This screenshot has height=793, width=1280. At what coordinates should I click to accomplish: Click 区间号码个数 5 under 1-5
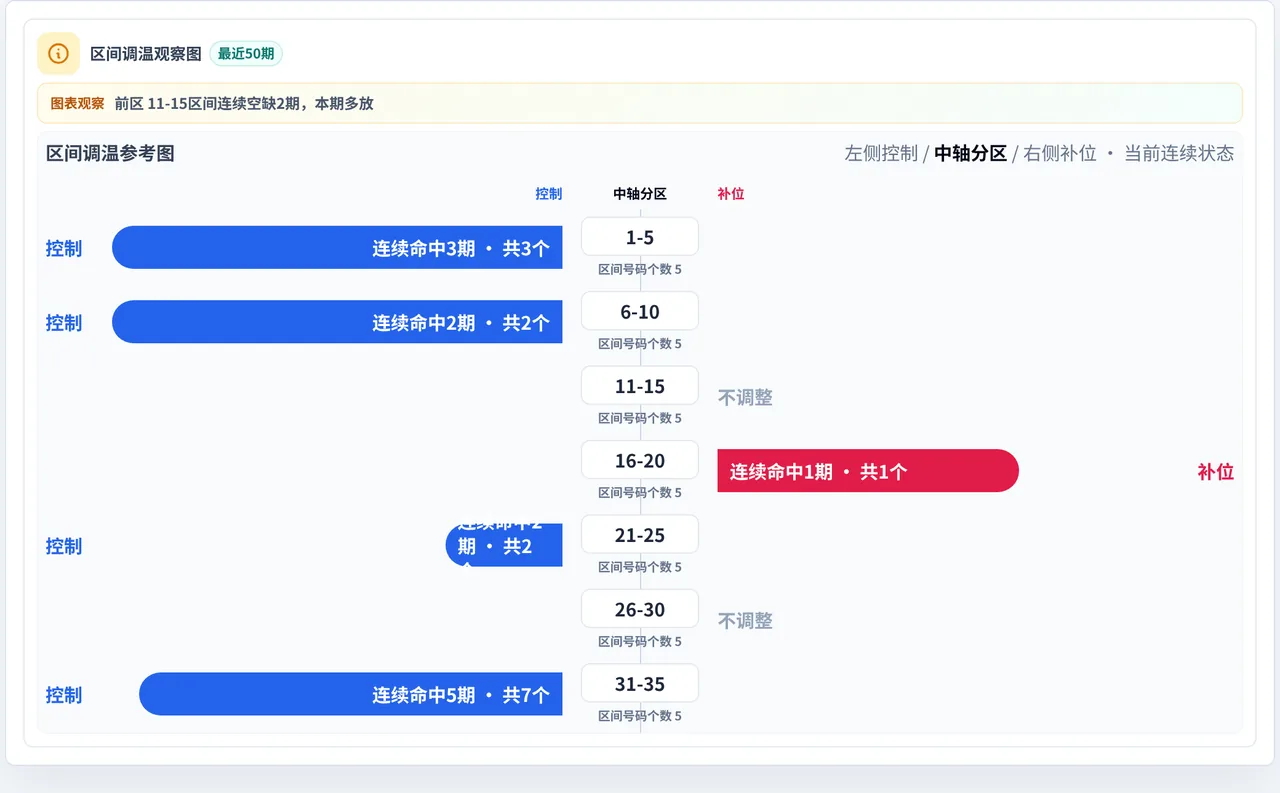[x=640, y=269]
